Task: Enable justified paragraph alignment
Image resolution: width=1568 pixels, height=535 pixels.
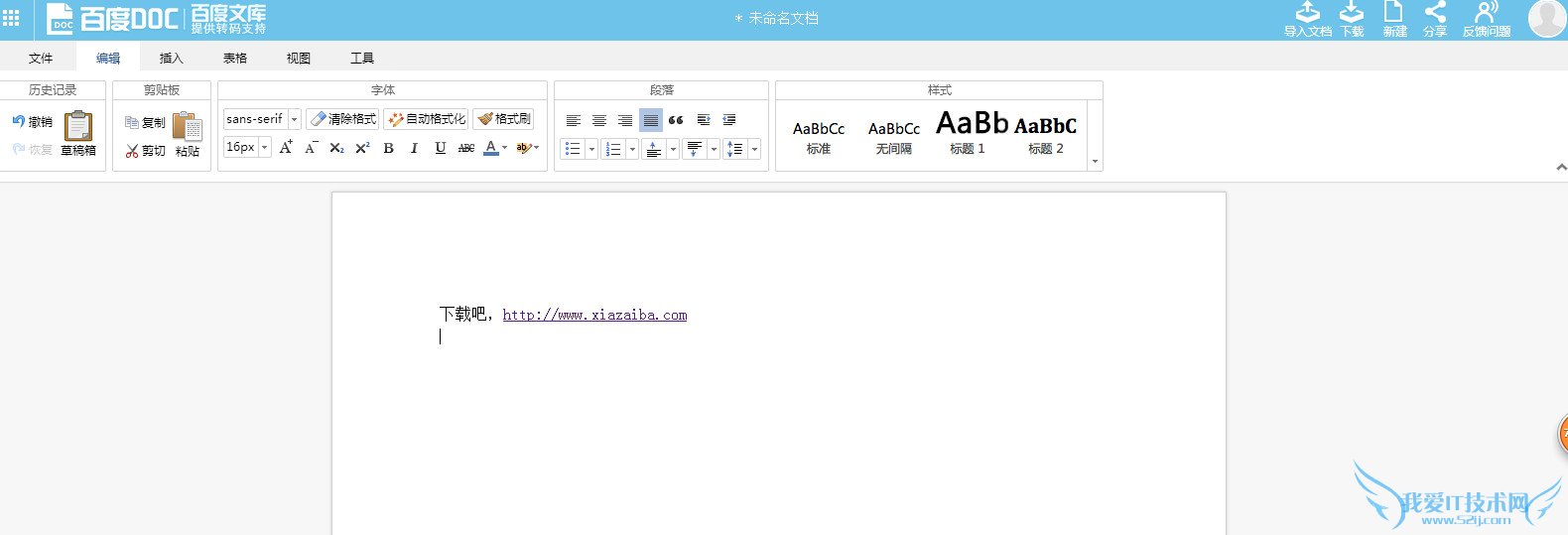Action: (650, 120)
